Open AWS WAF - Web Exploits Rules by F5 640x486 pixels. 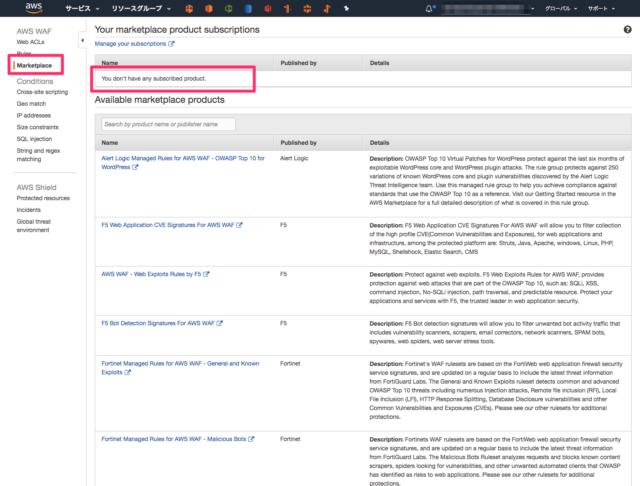point(151,274)
